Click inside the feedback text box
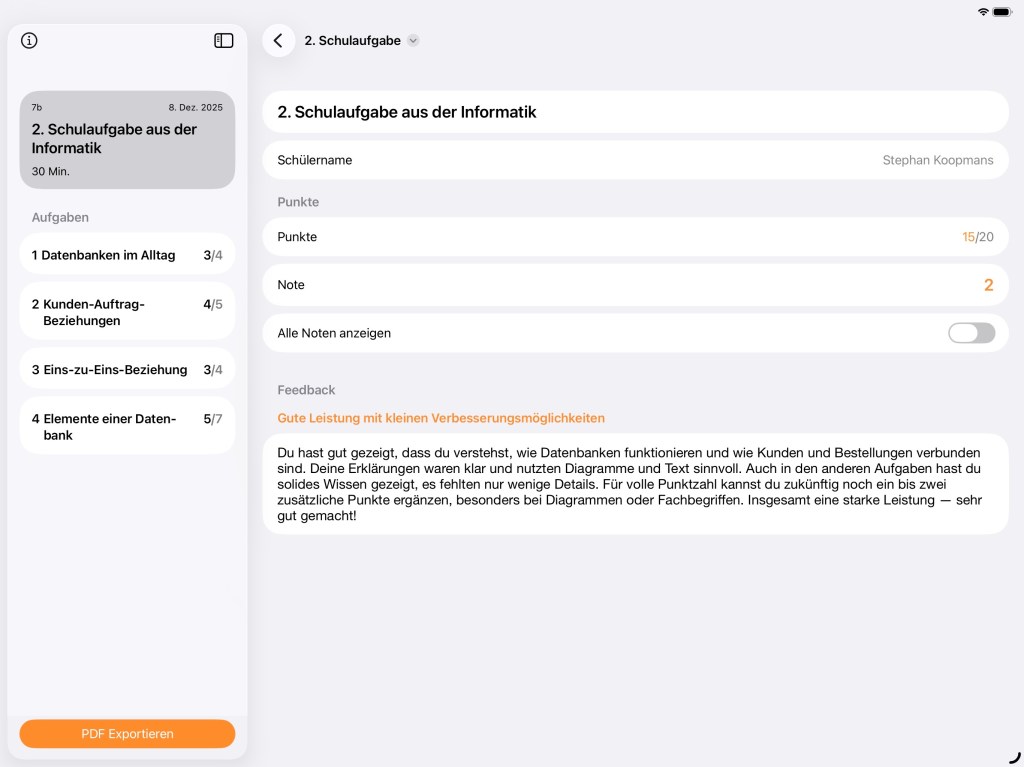This screenshot has height=767, width=1024. [x=635, y=484]
